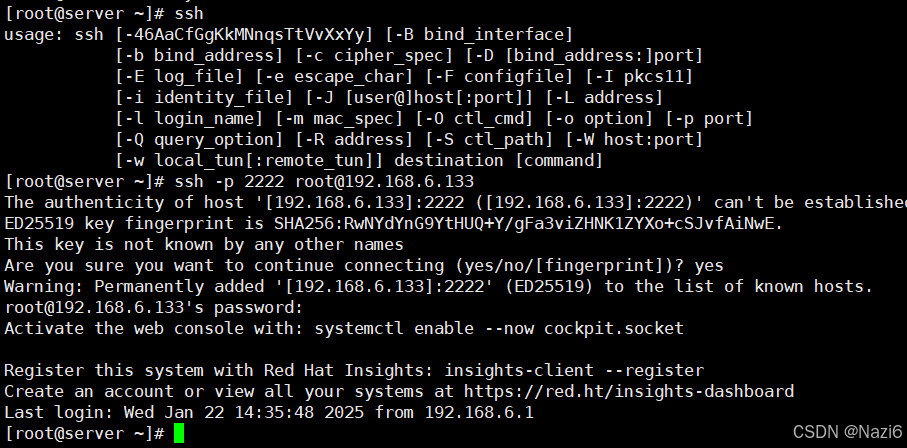907x448 pixels.
Task: Click the '[-W host:port]' usage option
Action: [633, 139]
